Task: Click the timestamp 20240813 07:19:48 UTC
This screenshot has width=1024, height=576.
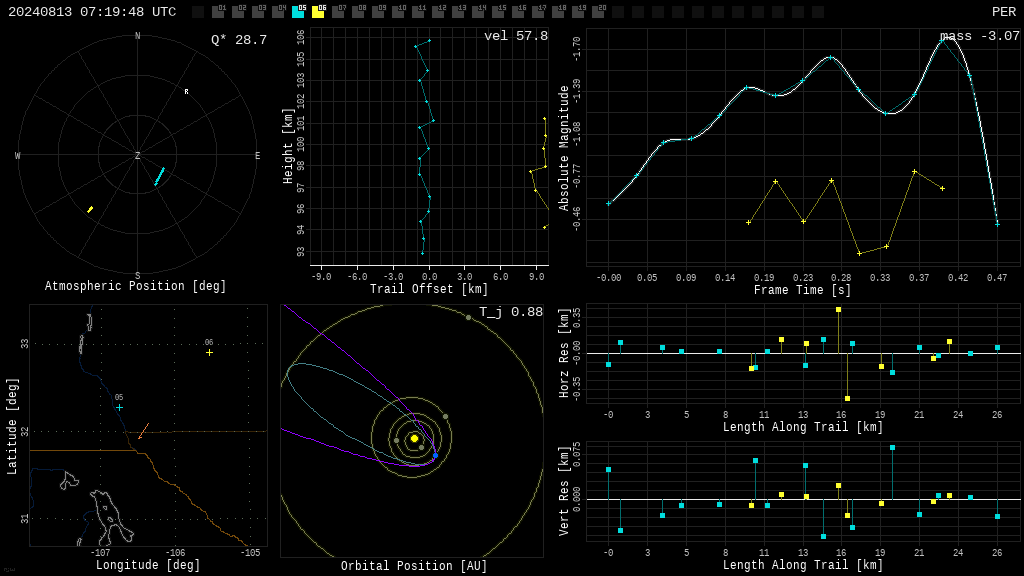Action: tap(92, 12)
